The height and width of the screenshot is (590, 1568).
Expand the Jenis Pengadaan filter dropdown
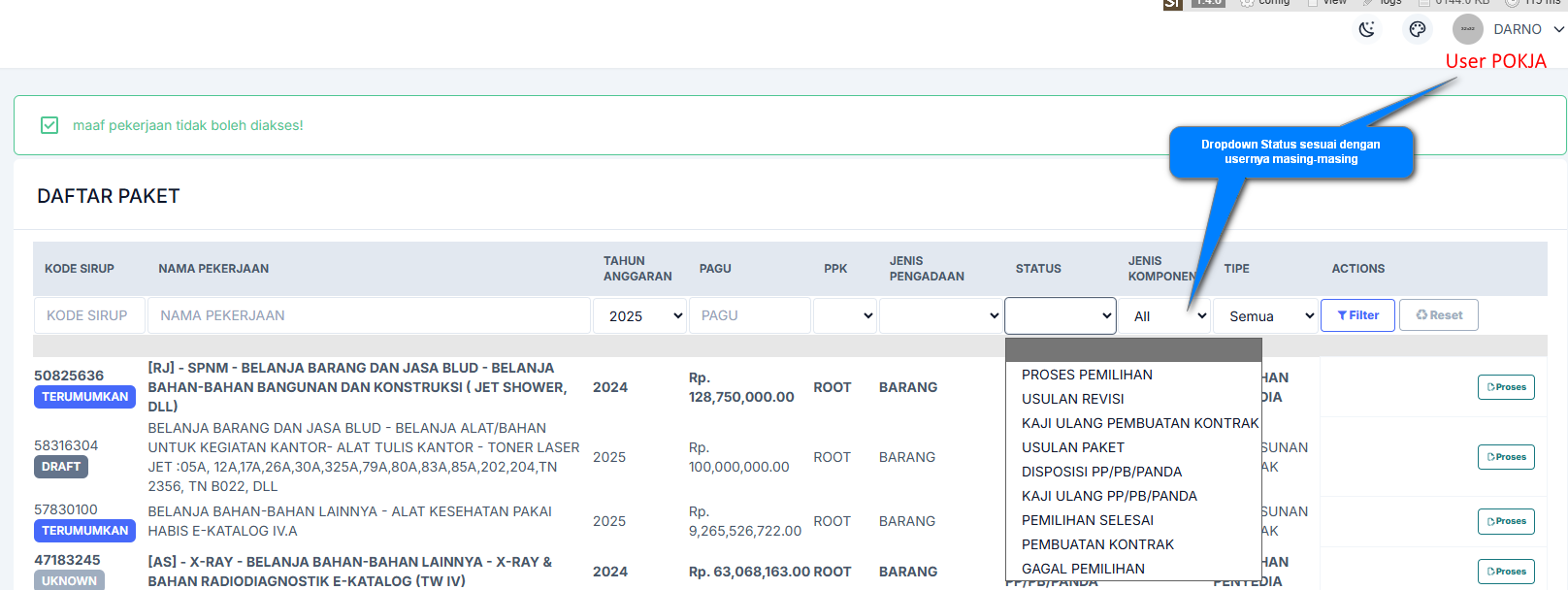[940, 315]
